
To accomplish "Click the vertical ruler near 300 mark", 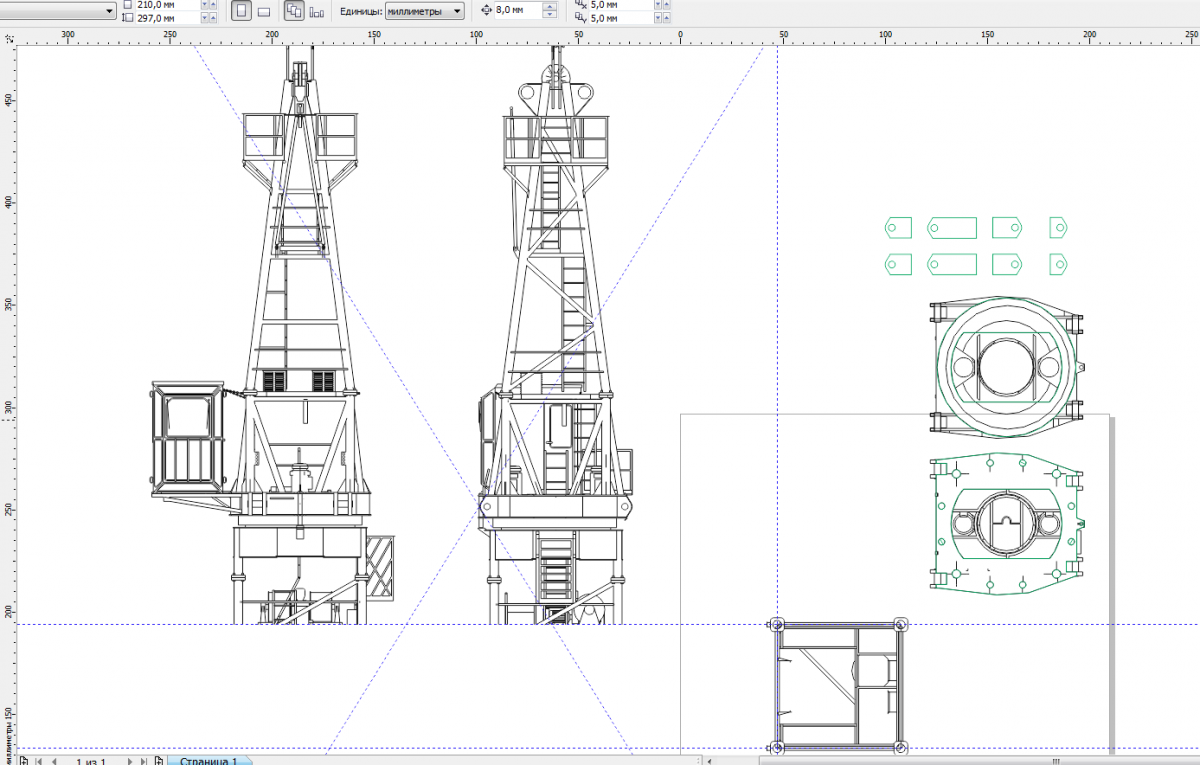I will pyautogui.click(x=7, y=408).
